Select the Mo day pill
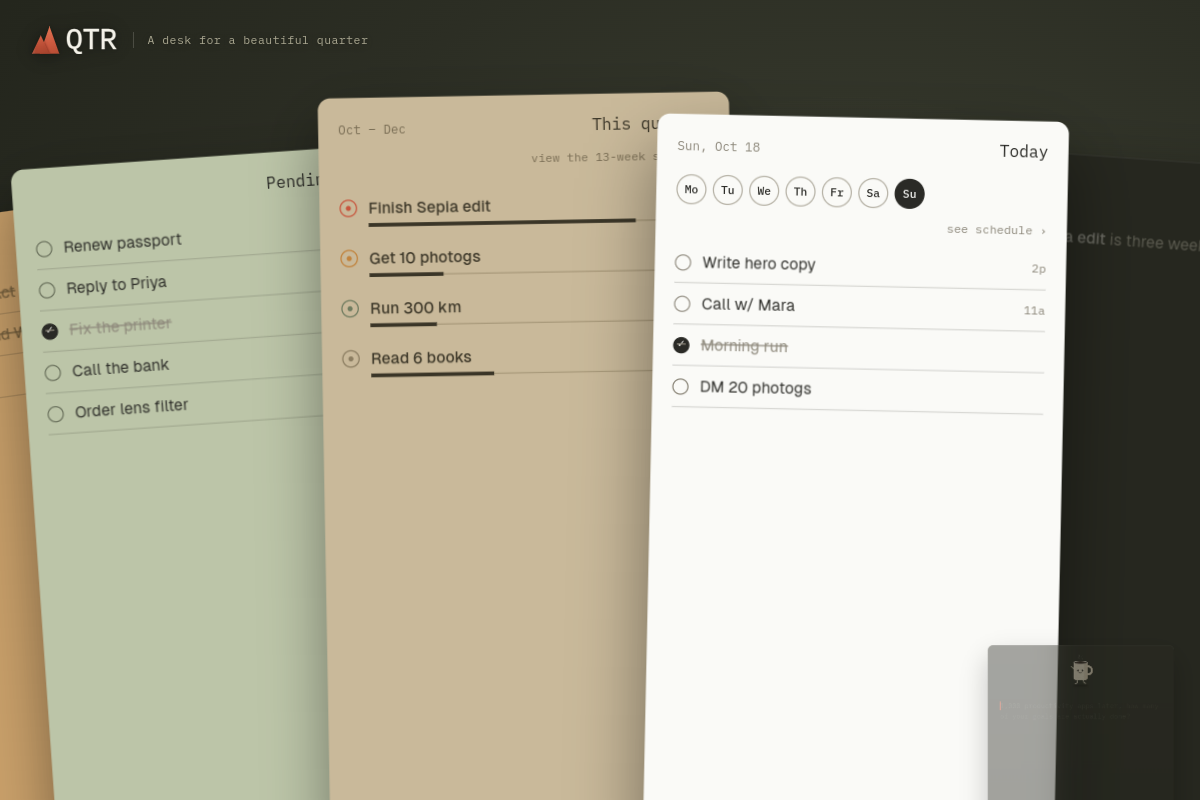 (691, 189)
